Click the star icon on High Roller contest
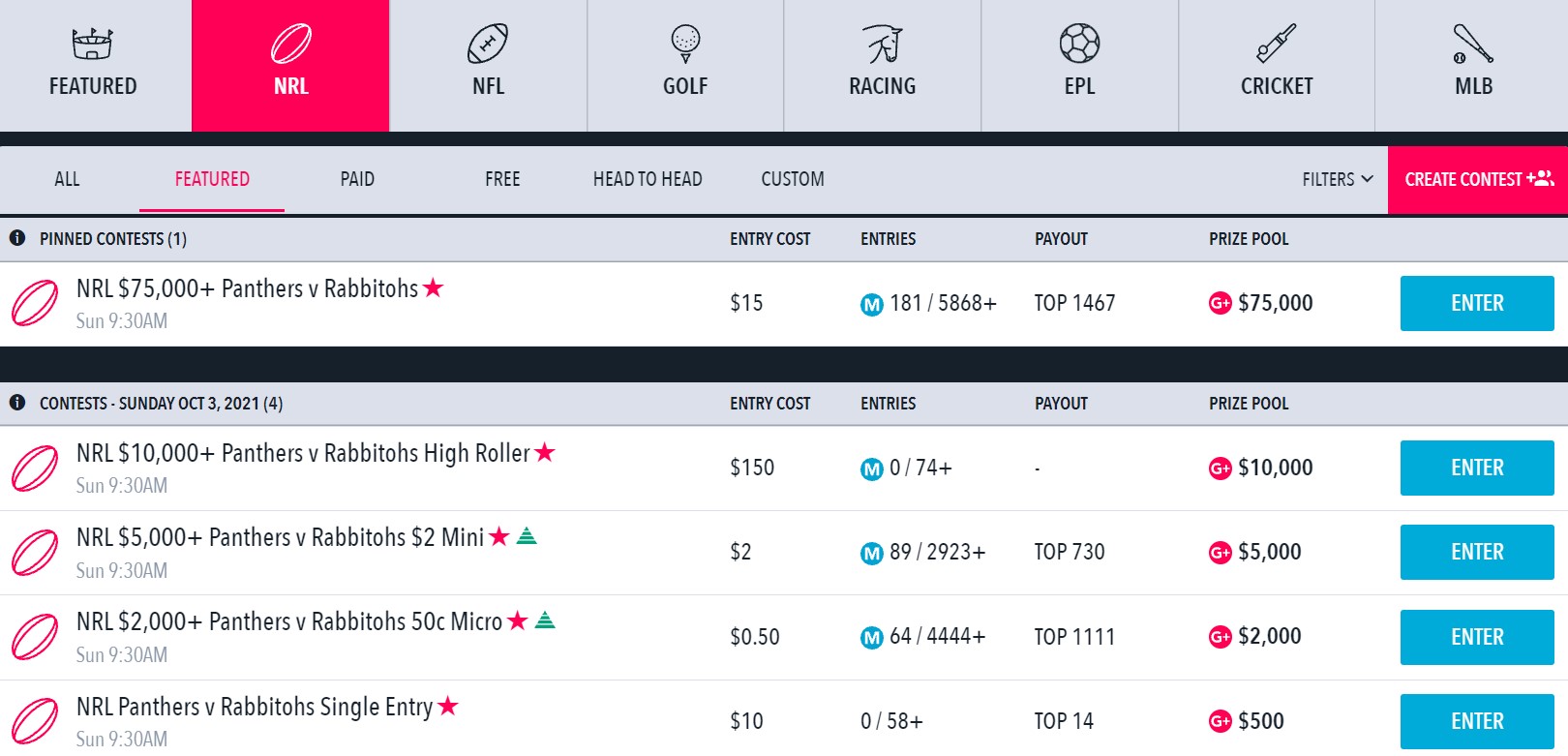This screenshot has height=756, width=1568. (x=545, y=452)
